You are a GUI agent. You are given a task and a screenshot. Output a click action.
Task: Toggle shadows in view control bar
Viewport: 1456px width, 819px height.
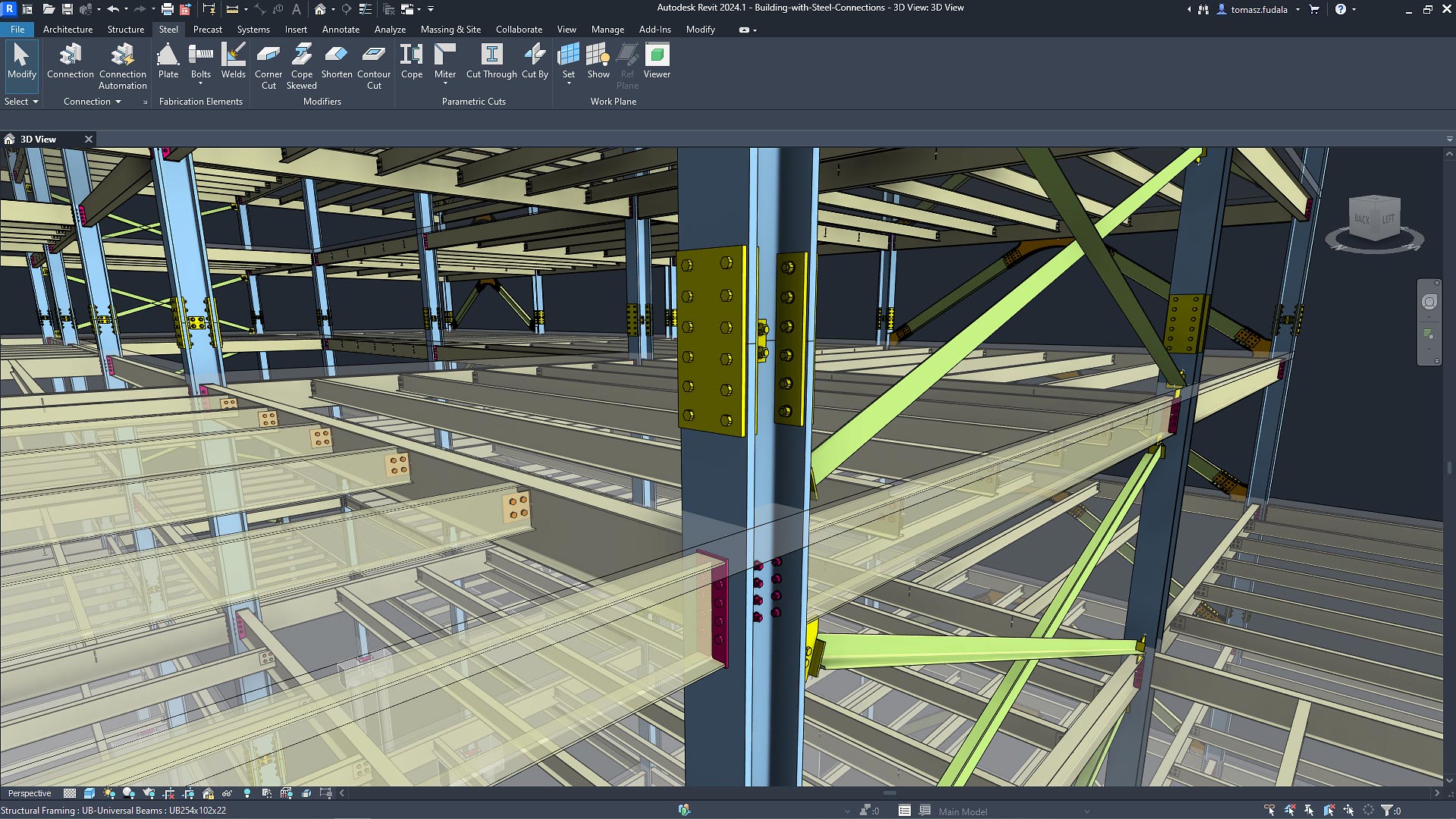tap(129, 793)
